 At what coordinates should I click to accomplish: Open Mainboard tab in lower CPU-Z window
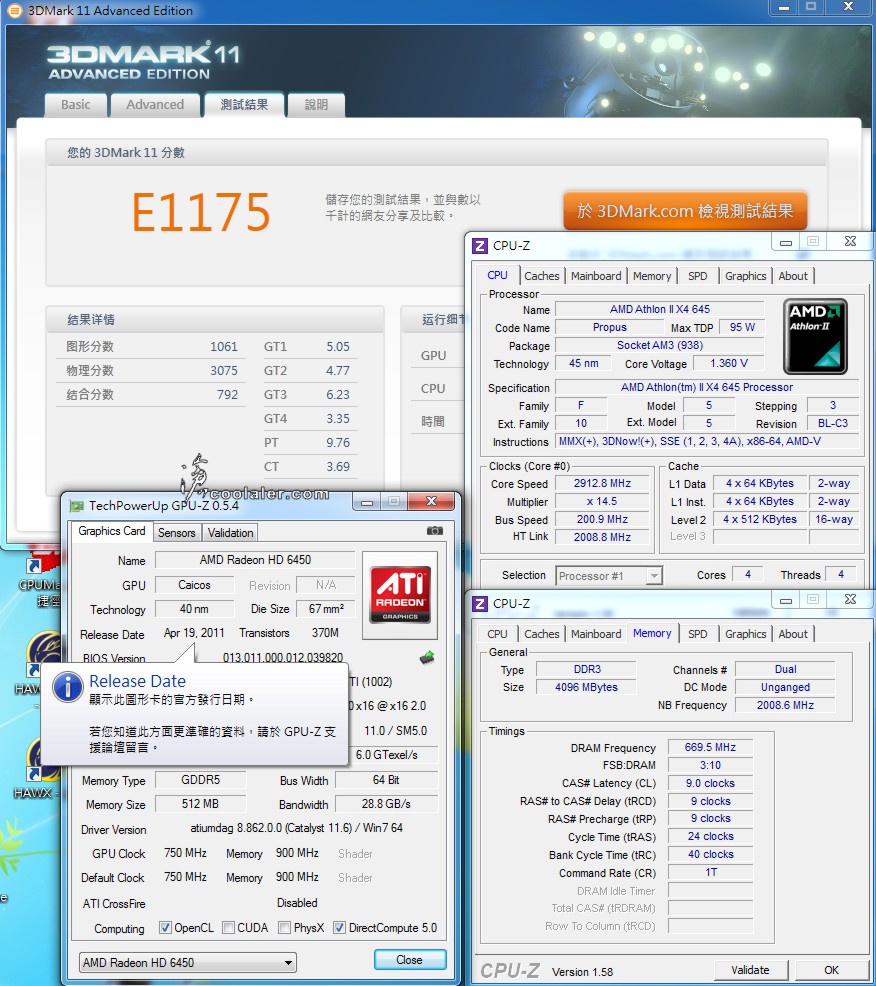tap(596, 634)
